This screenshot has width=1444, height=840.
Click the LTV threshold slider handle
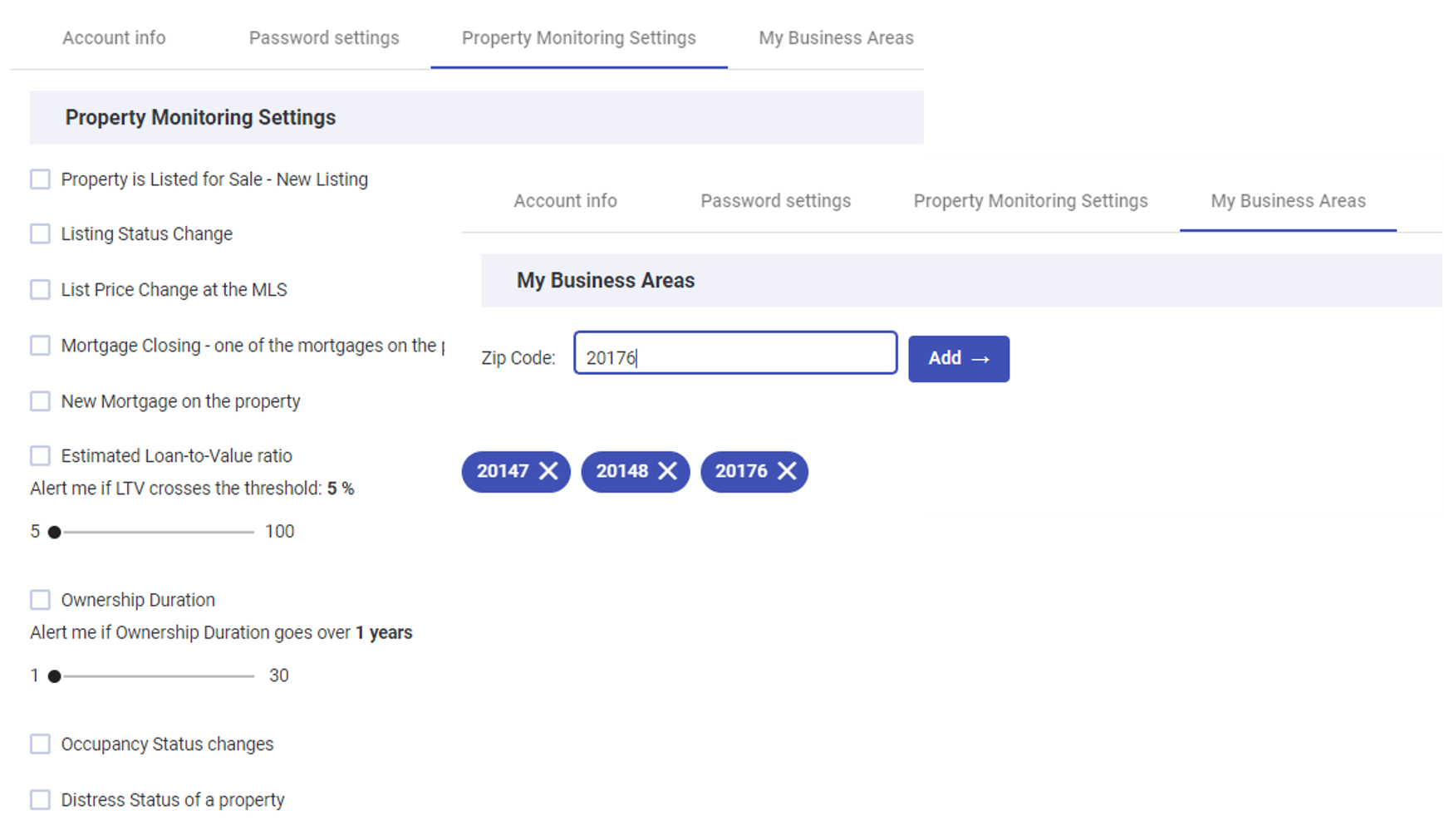tap(54, 532)
